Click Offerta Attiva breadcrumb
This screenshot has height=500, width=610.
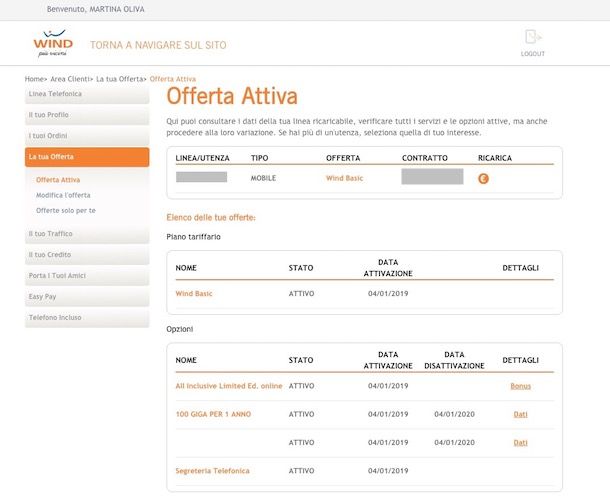[x=173, y=79]
